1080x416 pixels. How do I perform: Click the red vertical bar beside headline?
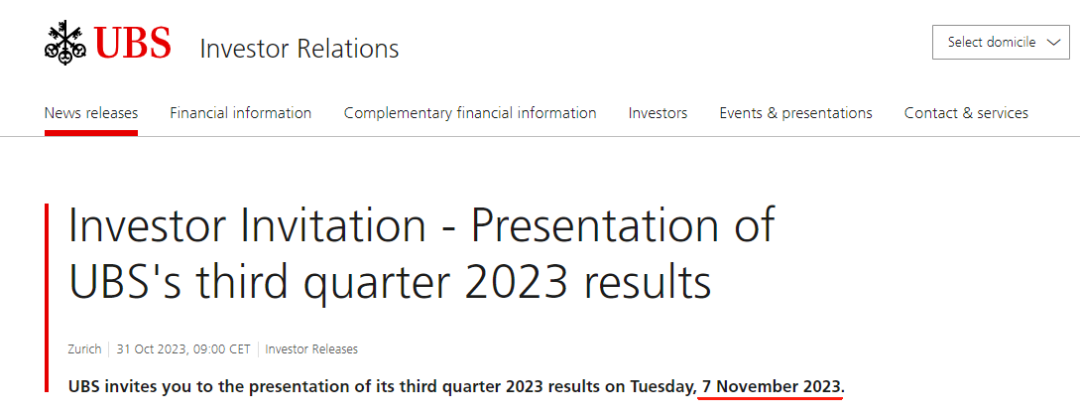coord(47,298)
